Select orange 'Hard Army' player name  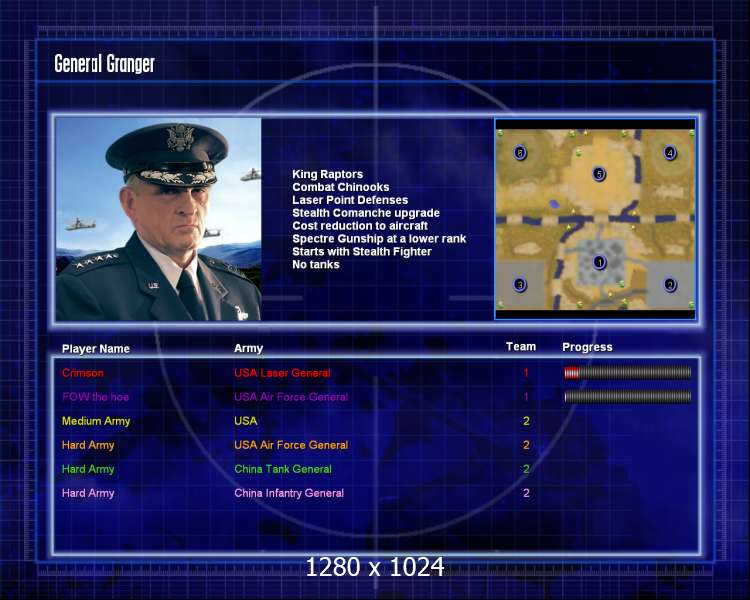[88, 445]
